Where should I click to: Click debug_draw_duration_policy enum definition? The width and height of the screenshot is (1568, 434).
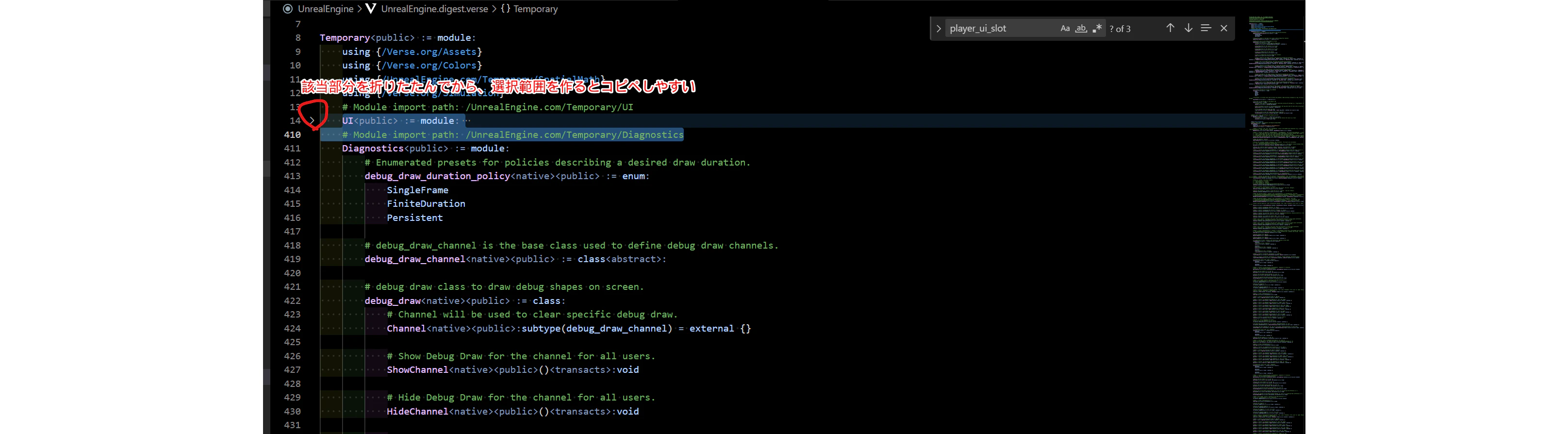507,176
